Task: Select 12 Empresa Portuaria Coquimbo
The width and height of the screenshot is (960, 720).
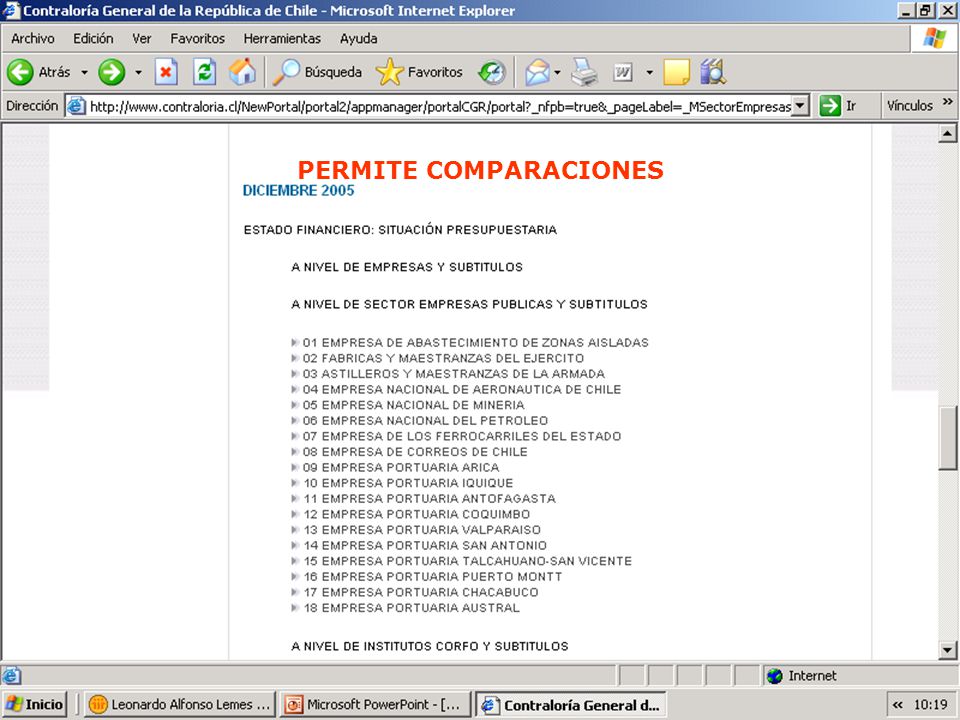Action: coord(416,514)
